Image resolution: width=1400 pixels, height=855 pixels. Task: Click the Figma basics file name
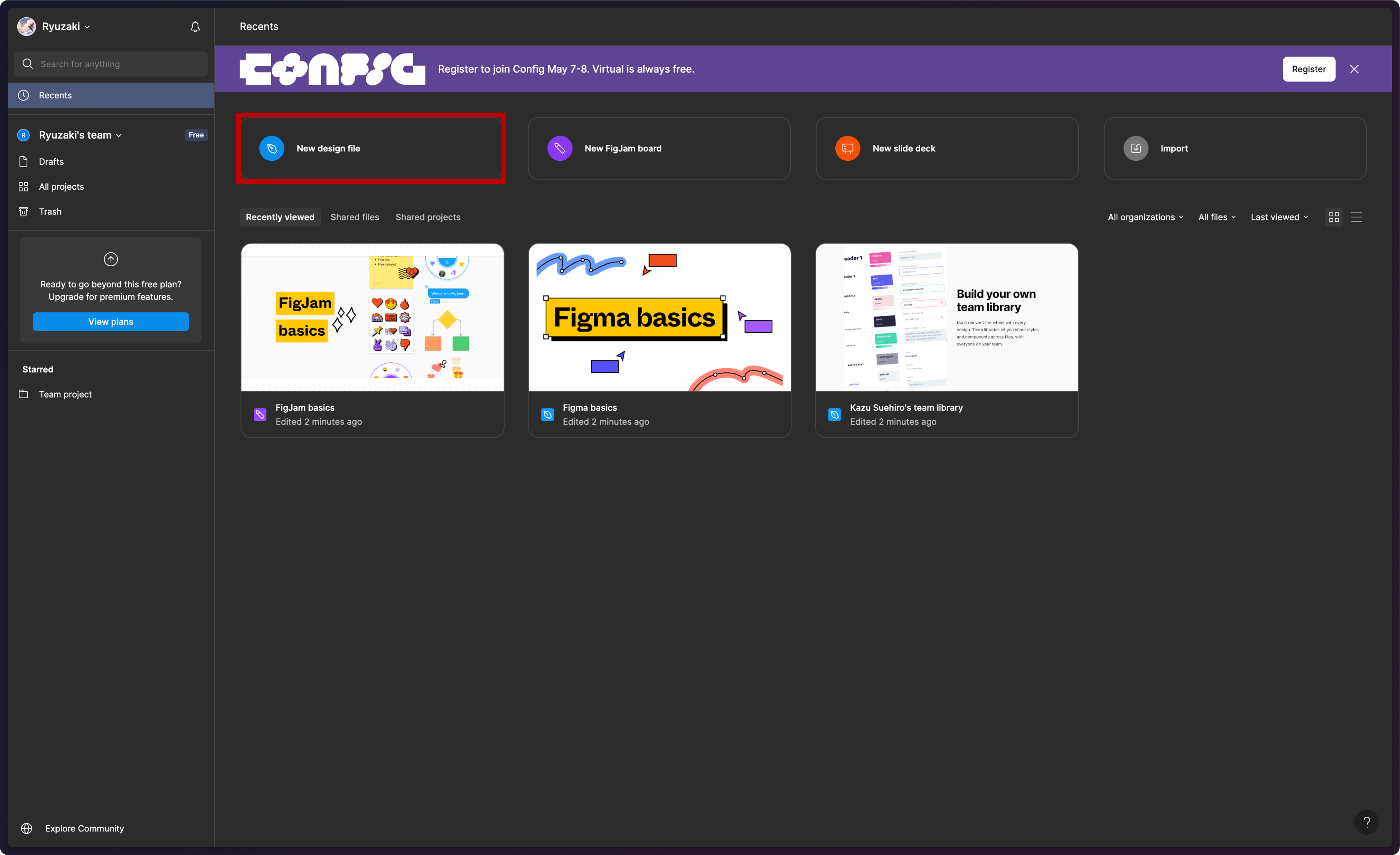point(590,408)
